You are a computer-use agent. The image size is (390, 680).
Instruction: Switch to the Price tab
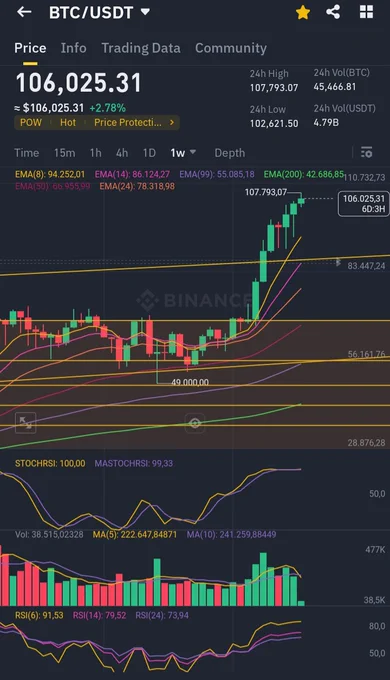click(x=30, y=48)
